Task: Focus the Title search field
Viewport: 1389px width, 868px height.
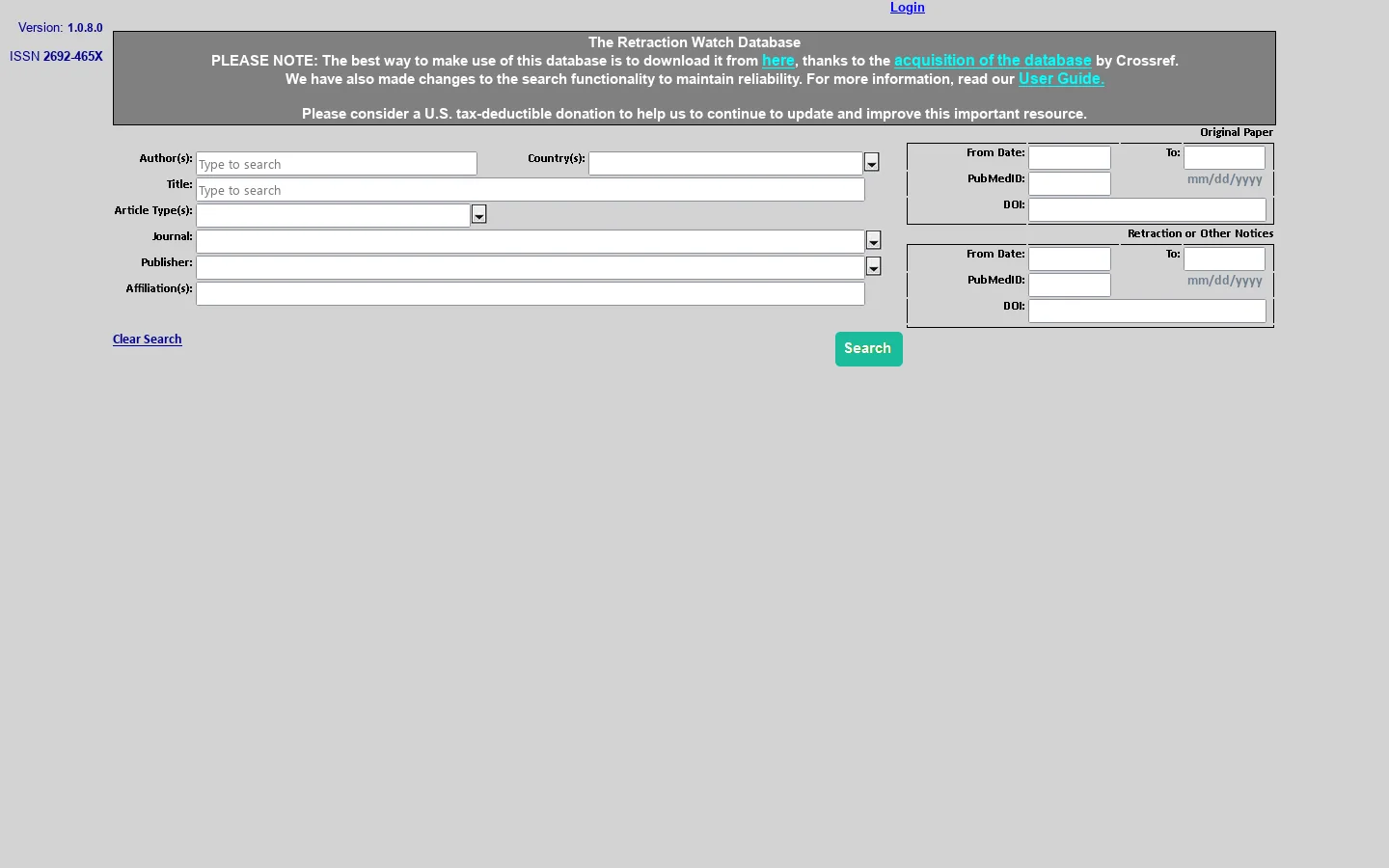Action: click(531, 190)
